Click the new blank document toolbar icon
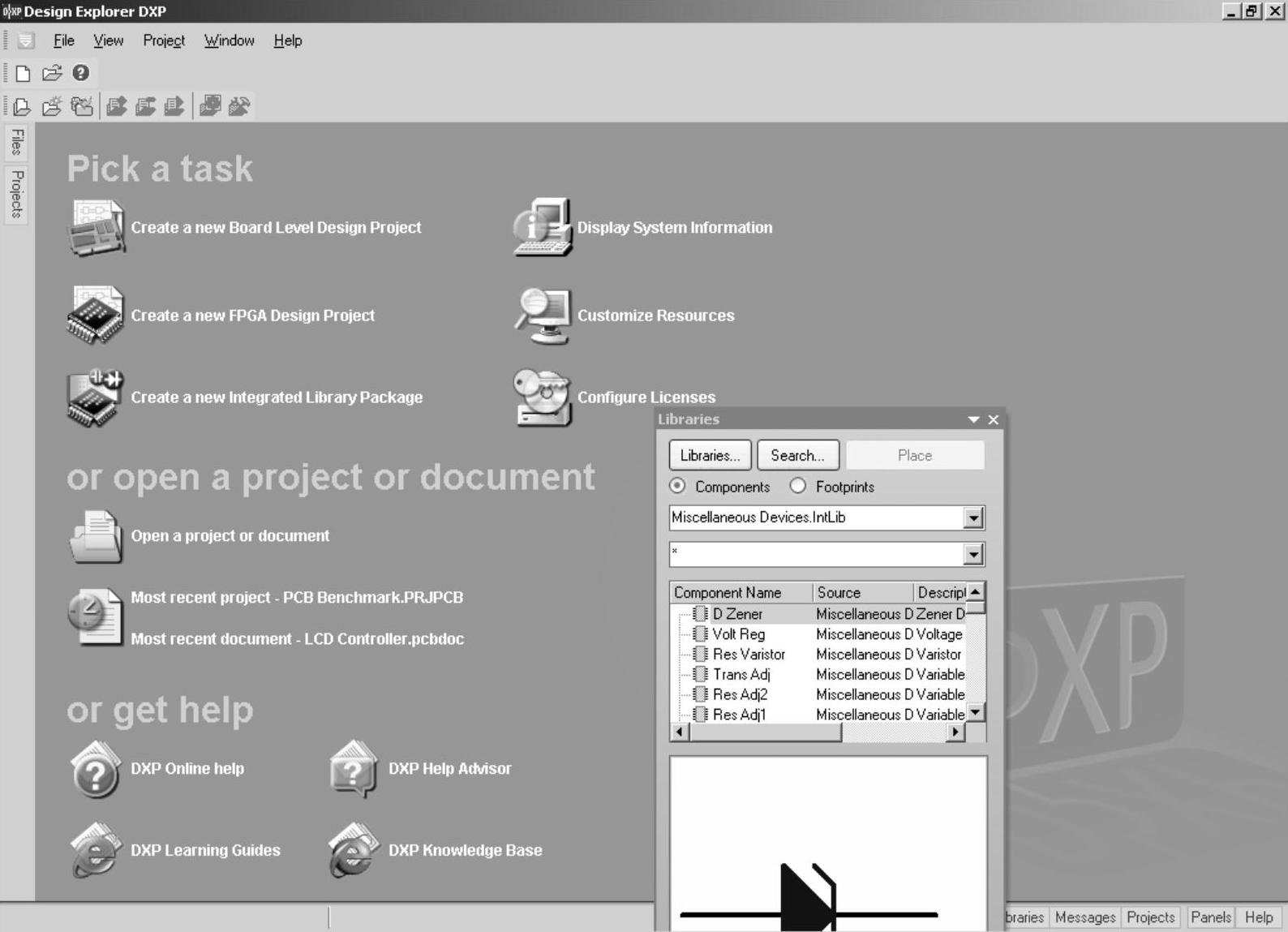The width and height of the screenshot is (1288, 932). coord(23,74)
